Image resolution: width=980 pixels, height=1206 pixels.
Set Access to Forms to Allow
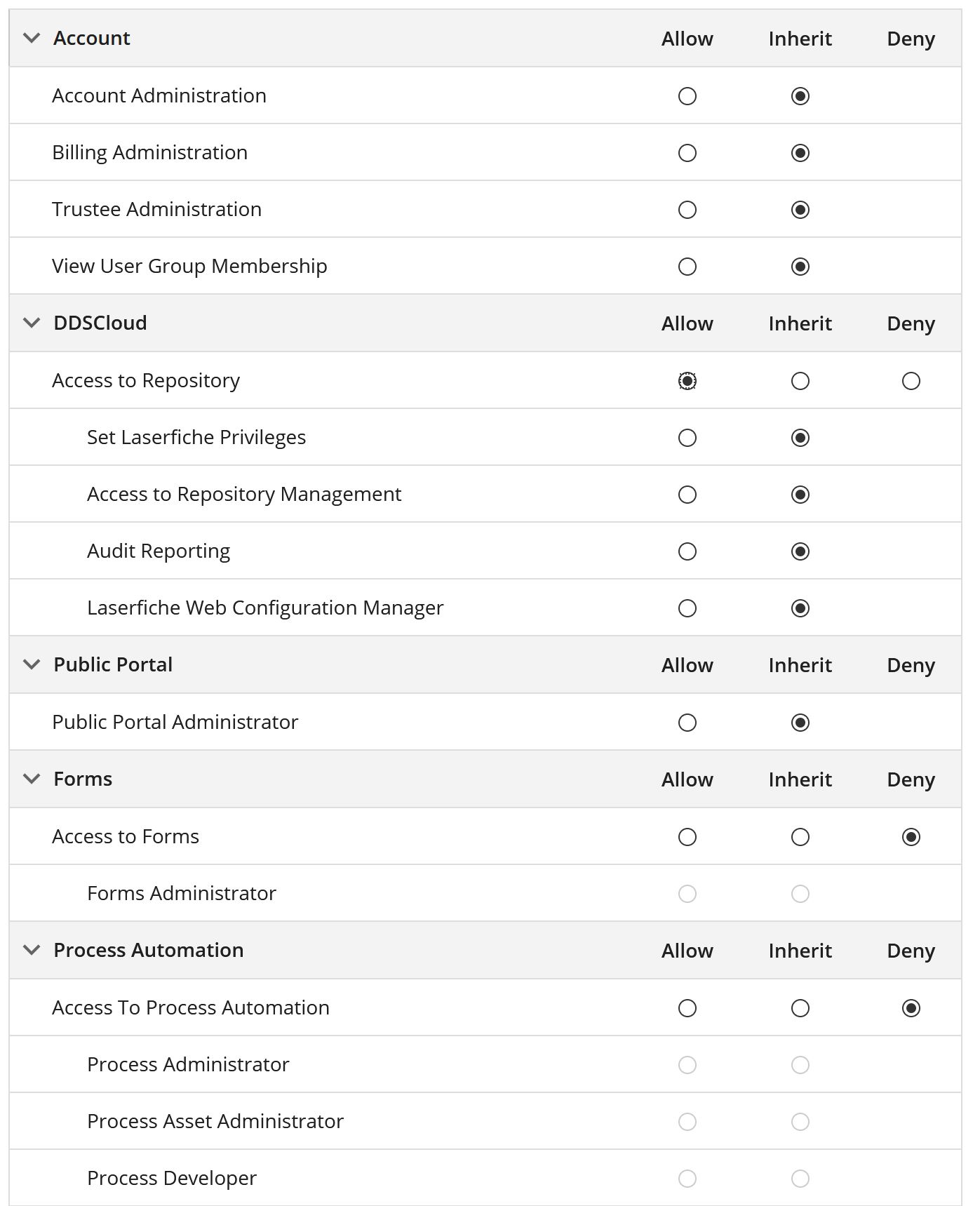tap(687, 837)
